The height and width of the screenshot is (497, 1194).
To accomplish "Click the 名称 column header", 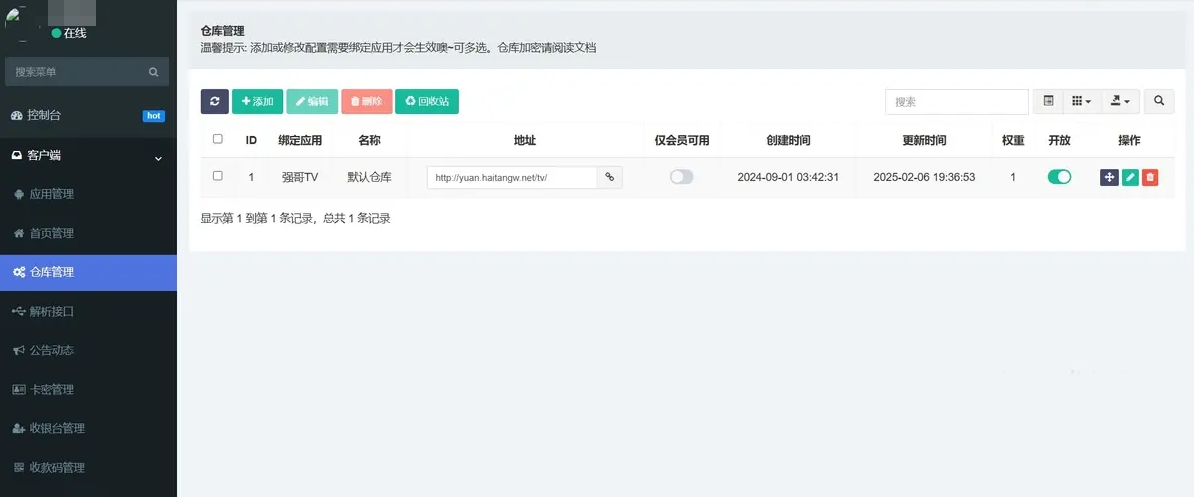I will click(369, 140).
